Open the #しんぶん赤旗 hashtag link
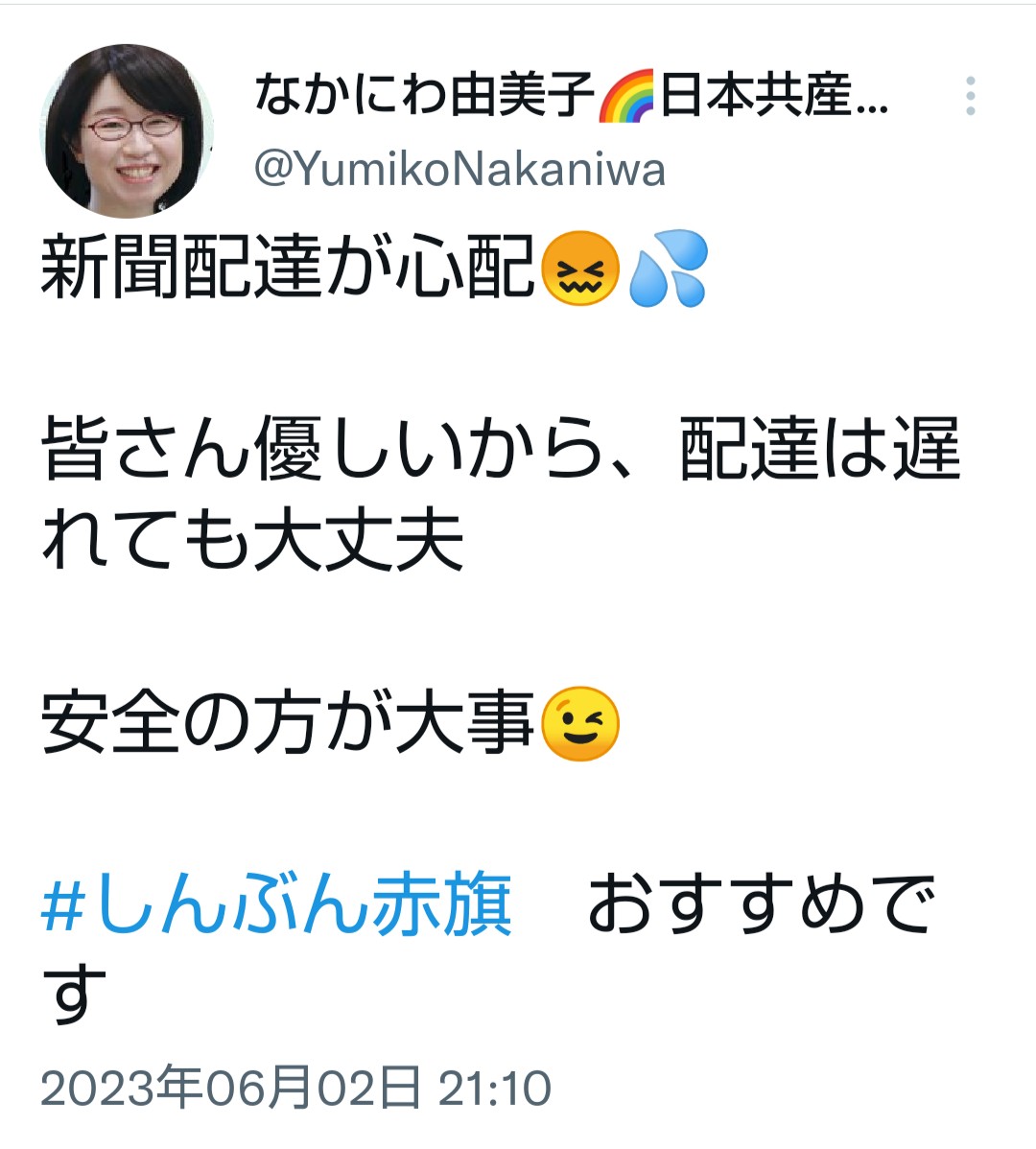The width and height of the screenshot is (1036, 1149). (x=276, y=904)
